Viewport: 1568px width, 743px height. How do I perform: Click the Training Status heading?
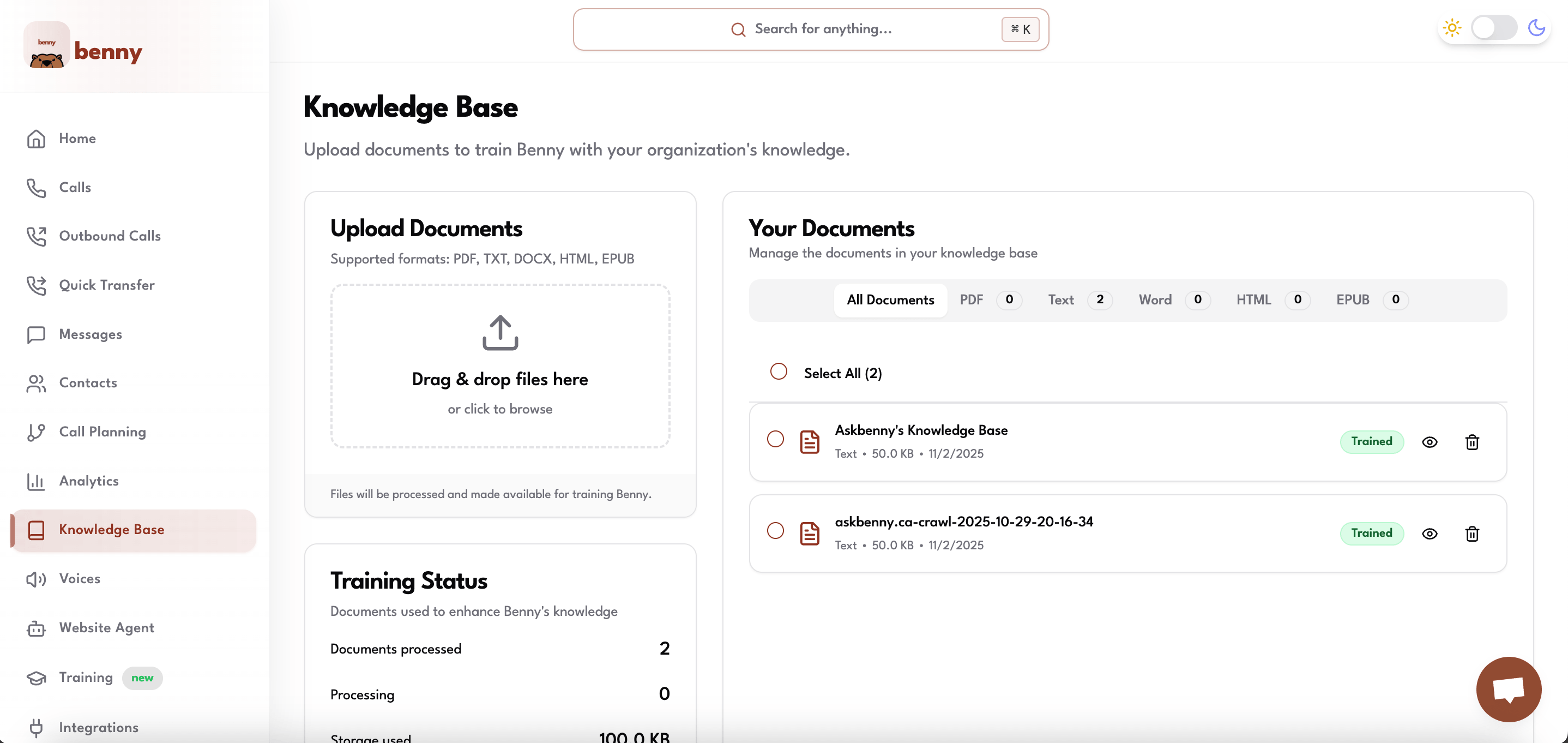tap(408, 581)
